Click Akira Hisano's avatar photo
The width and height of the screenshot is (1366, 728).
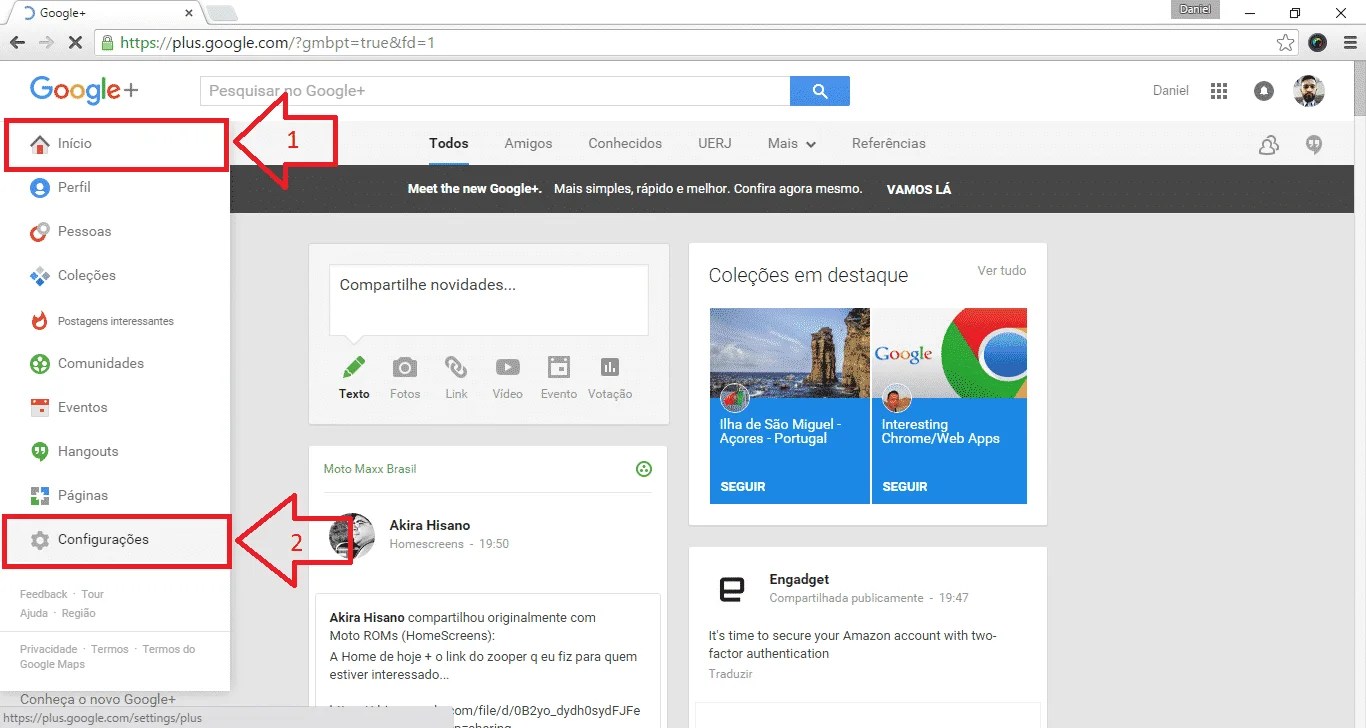tap(352, 535)
